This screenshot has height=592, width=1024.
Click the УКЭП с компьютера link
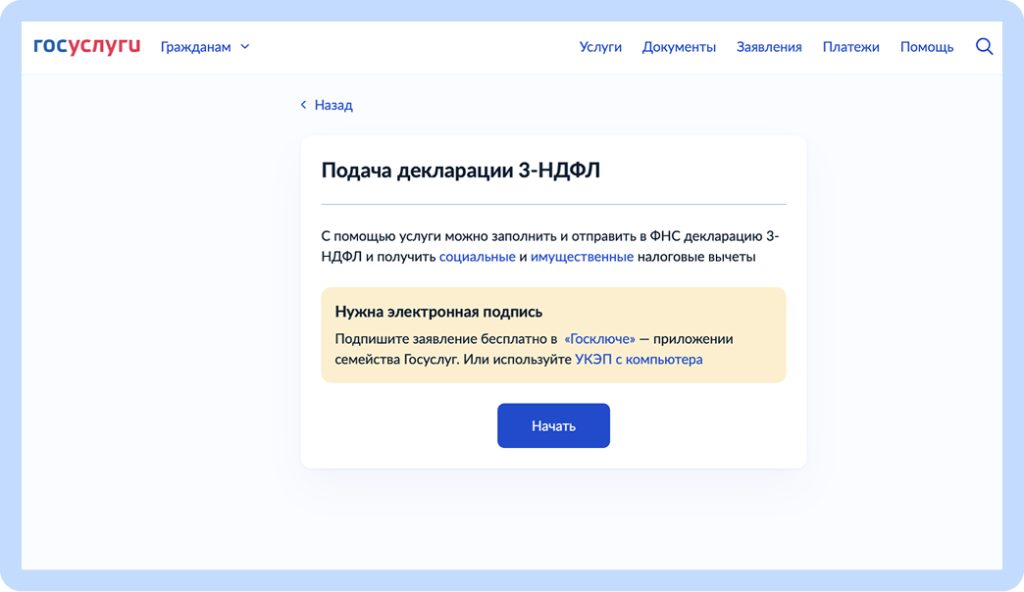tap(638, 359)
